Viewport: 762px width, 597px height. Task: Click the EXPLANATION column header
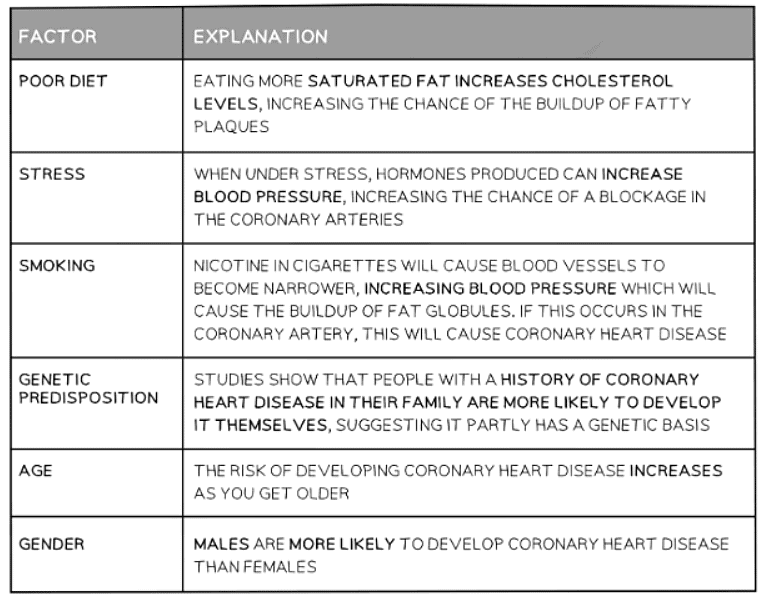[260, 37]
